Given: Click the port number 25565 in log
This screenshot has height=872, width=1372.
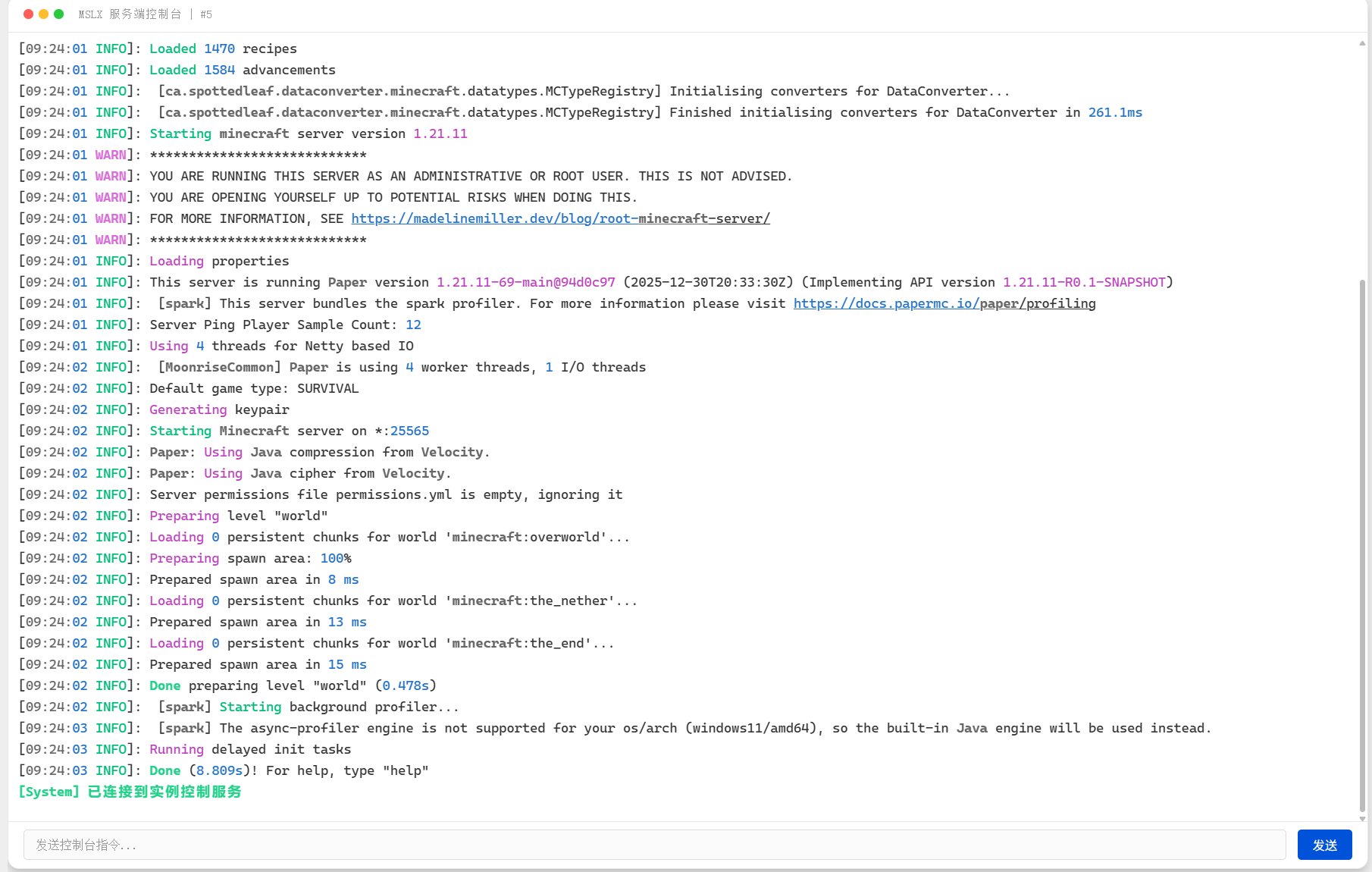Looking at the screenshot, I should click(409, 431).
